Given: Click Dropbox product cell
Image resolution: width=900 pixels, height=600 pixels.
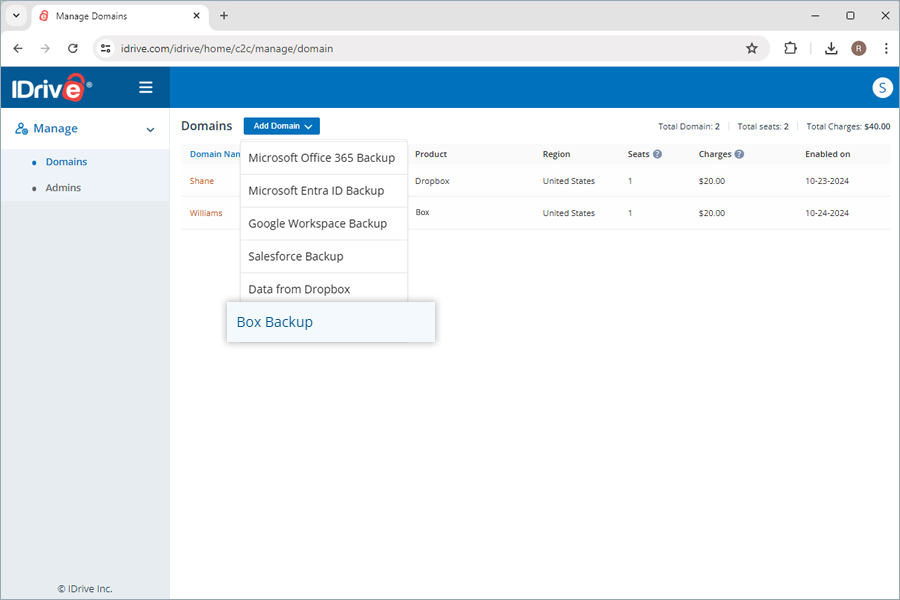Looking at the screenshot, I should tap(432, 181).
